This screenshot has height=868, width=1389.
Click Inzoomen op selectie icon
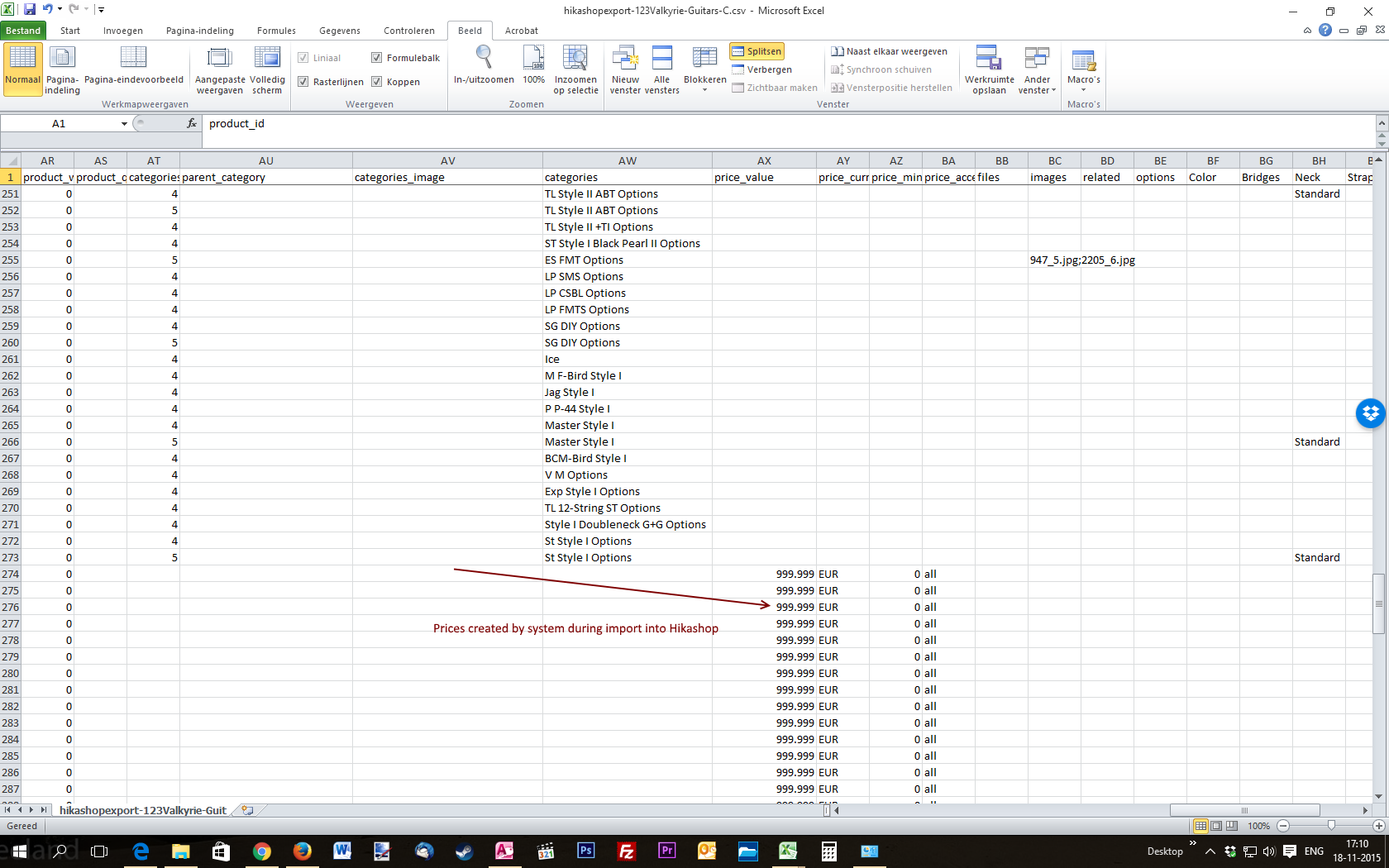(x=575, y=58)
